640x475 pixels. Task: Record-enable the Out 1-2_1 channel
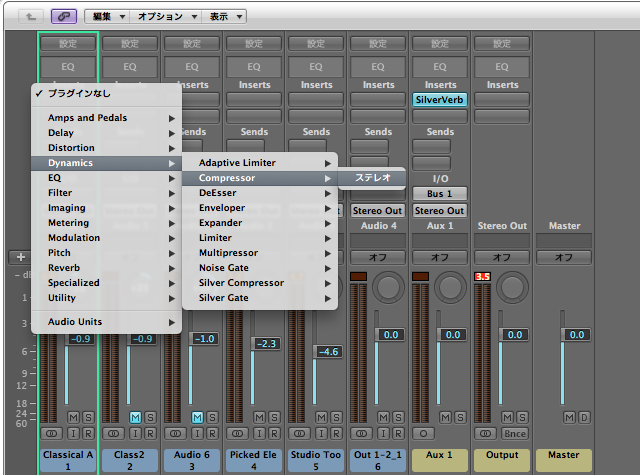point(398,433)
